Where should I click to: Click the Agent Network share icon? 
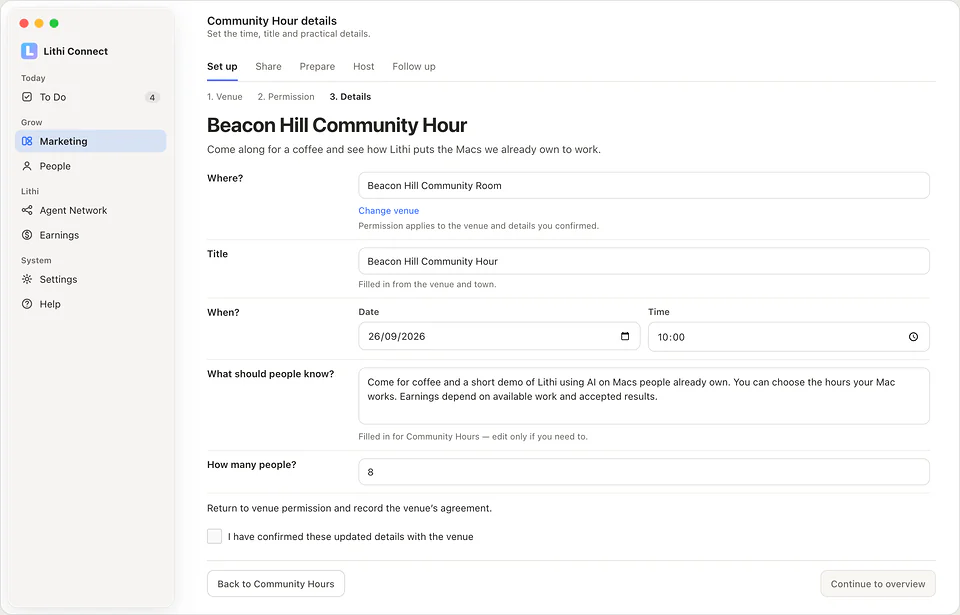click(27, 210)
